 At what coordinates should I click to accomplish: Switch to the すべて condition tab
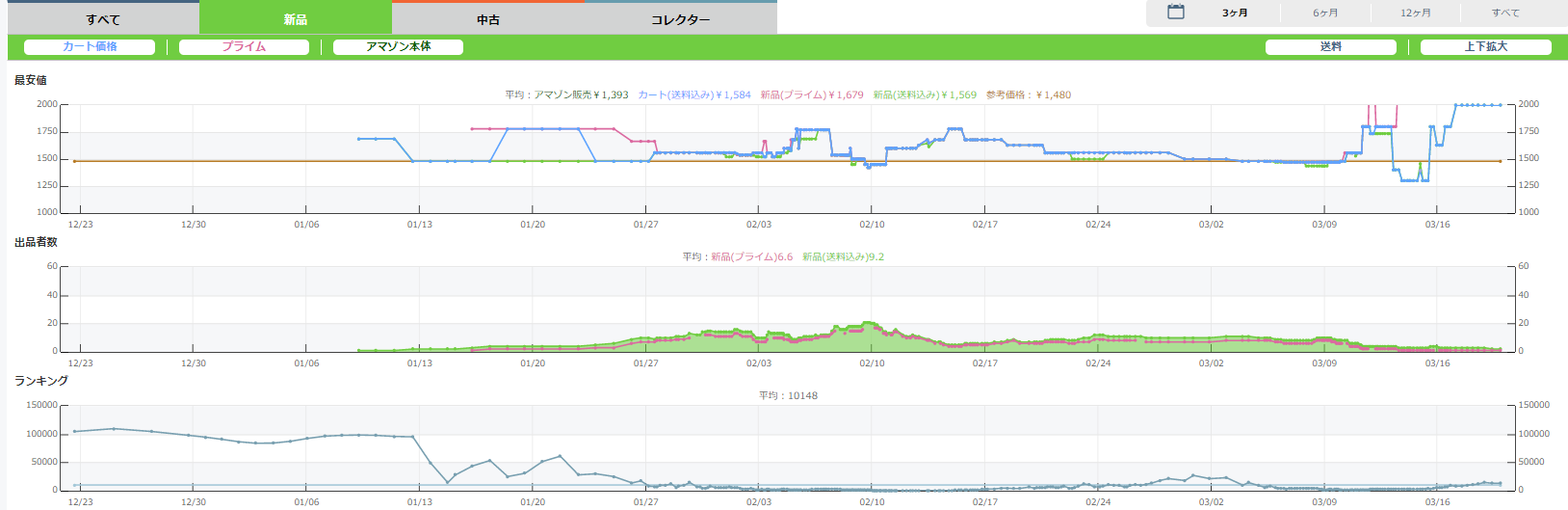coord(103,19)
